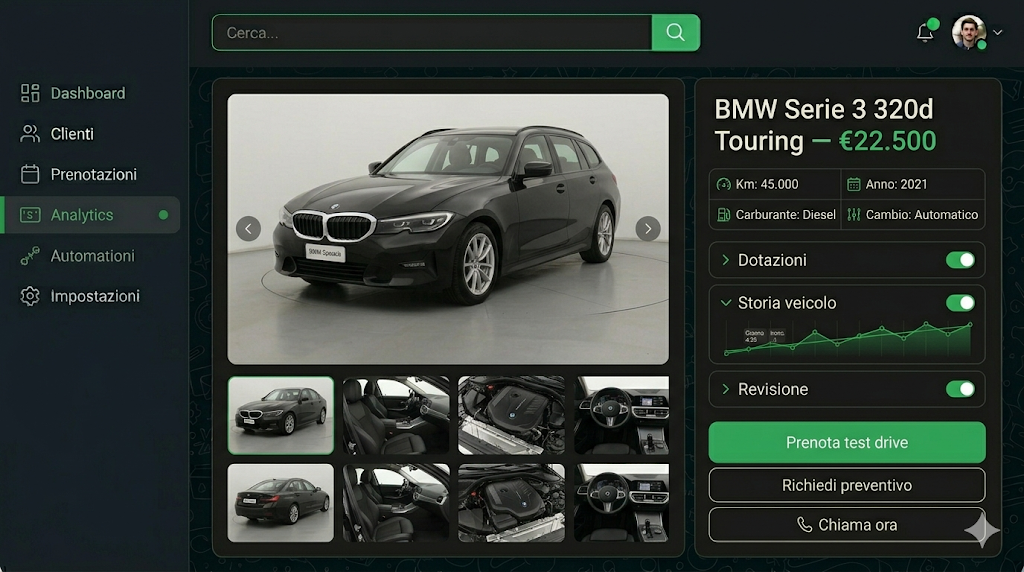
Task: Click the €22.500 price text
Action: pyautogui.click(x=888, y=141)
